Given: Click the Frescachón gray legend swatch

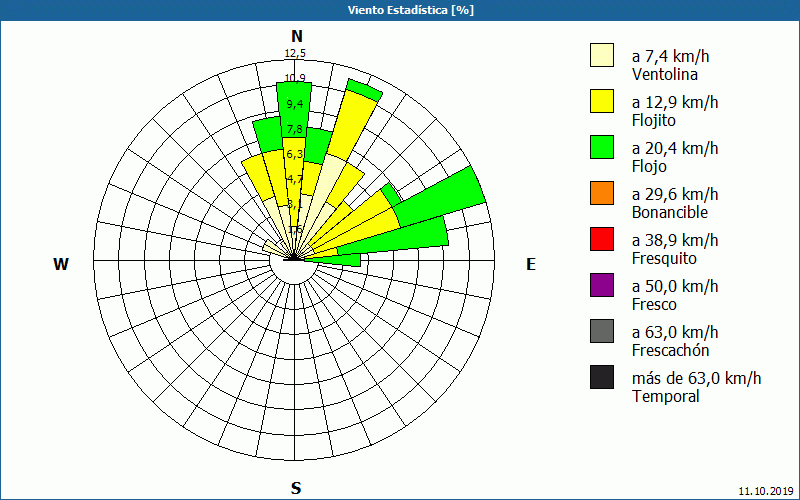Looking at the screenshot, I should [602, 331].
